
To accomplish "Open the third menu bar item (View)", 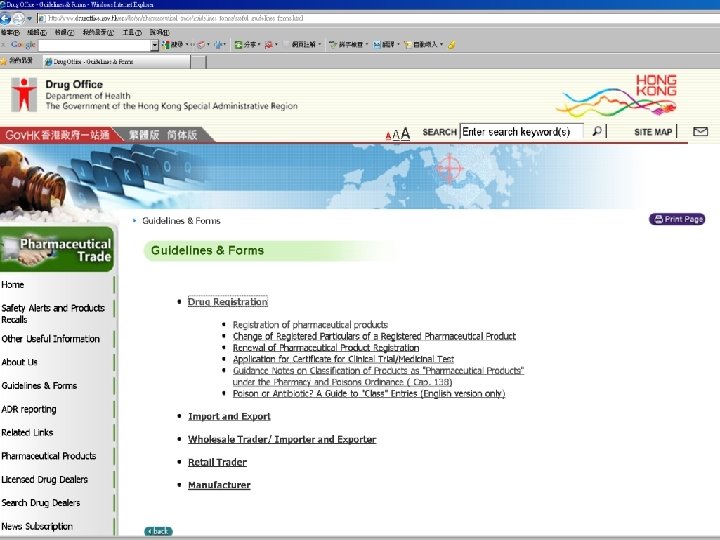I will point(64,32).
